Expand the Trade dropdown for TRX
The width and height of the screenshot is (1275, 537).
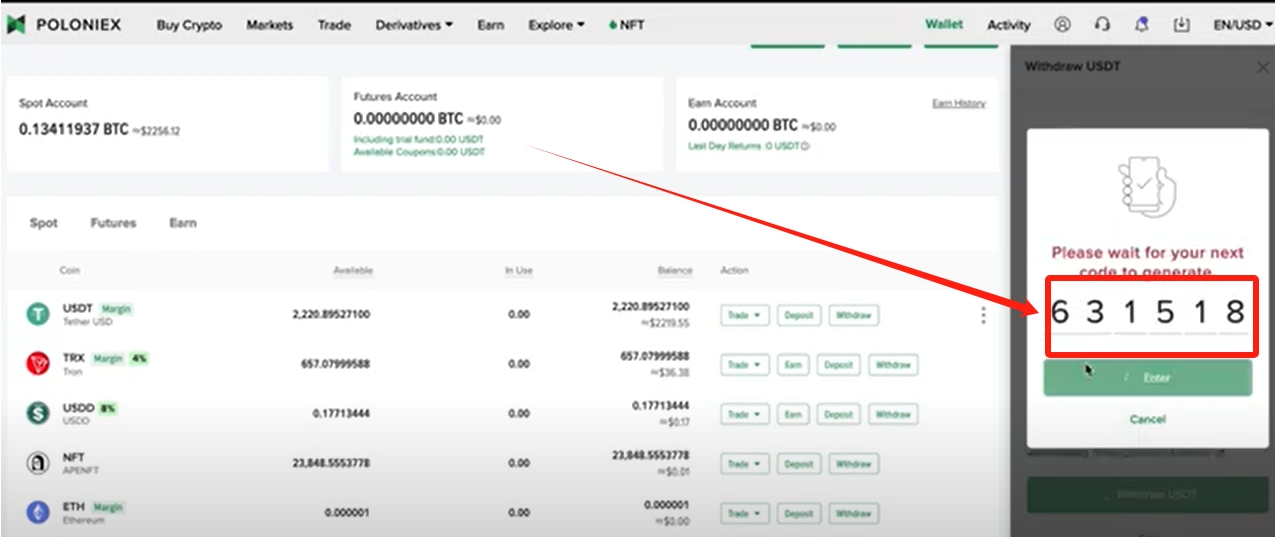pyautogui.click(x=744, y=365)
